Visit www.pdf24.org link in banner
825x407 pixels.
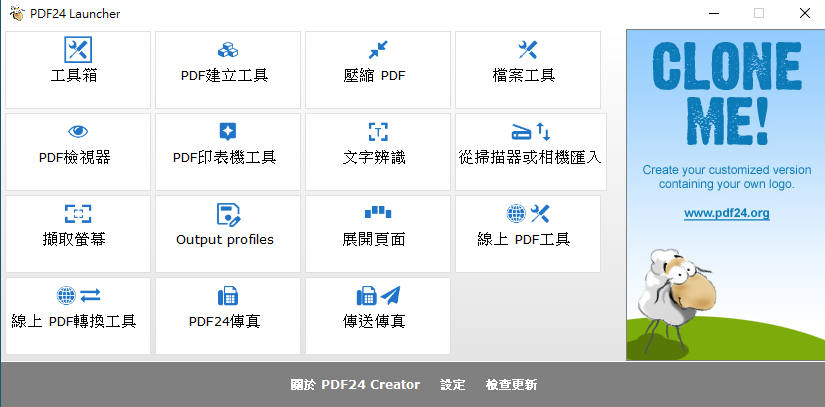tap(727, 213)
